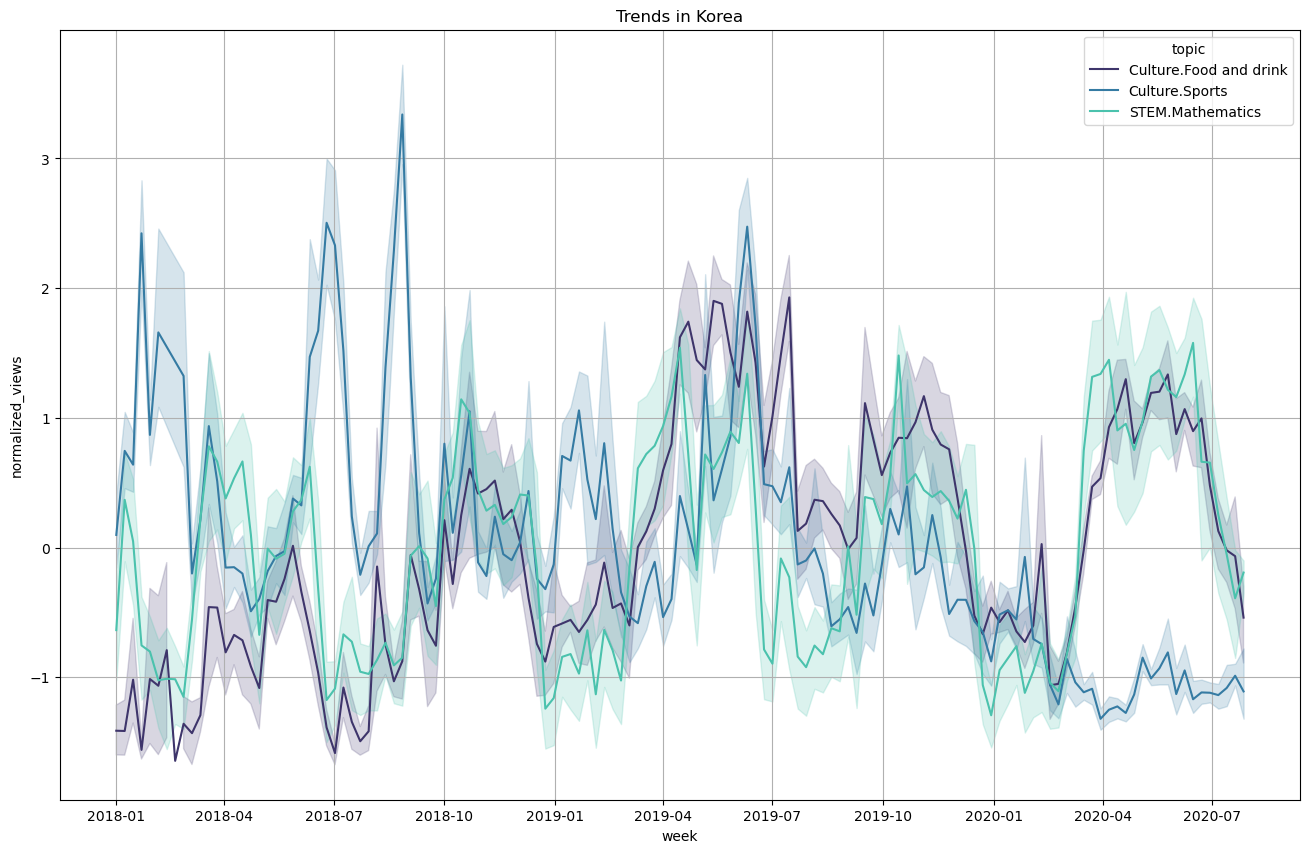Click the x-axis tick label 2019-10
The image size is (1309, 853).
[x=883, y=816]
